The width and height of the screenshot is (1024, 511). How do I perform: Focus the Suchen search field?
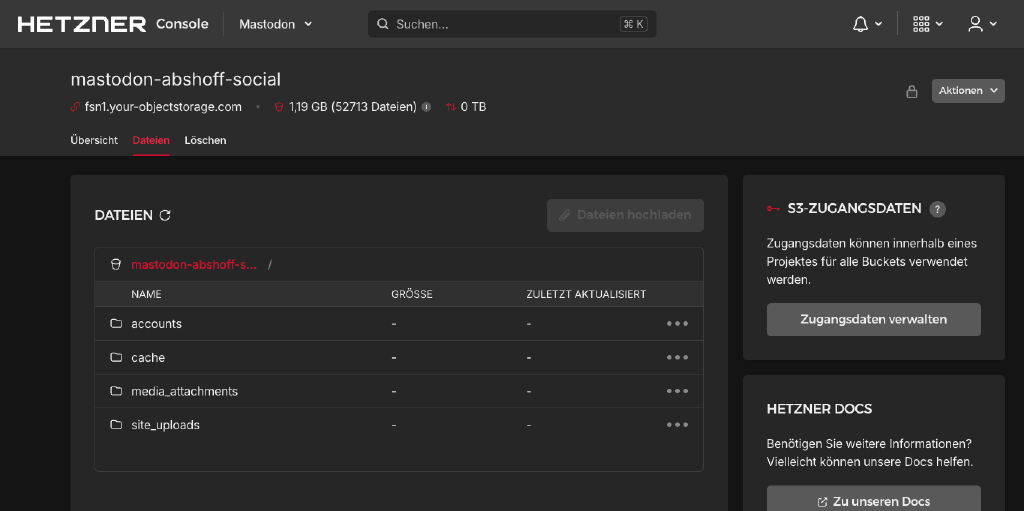pyautogui.click(x=512, y=24)
